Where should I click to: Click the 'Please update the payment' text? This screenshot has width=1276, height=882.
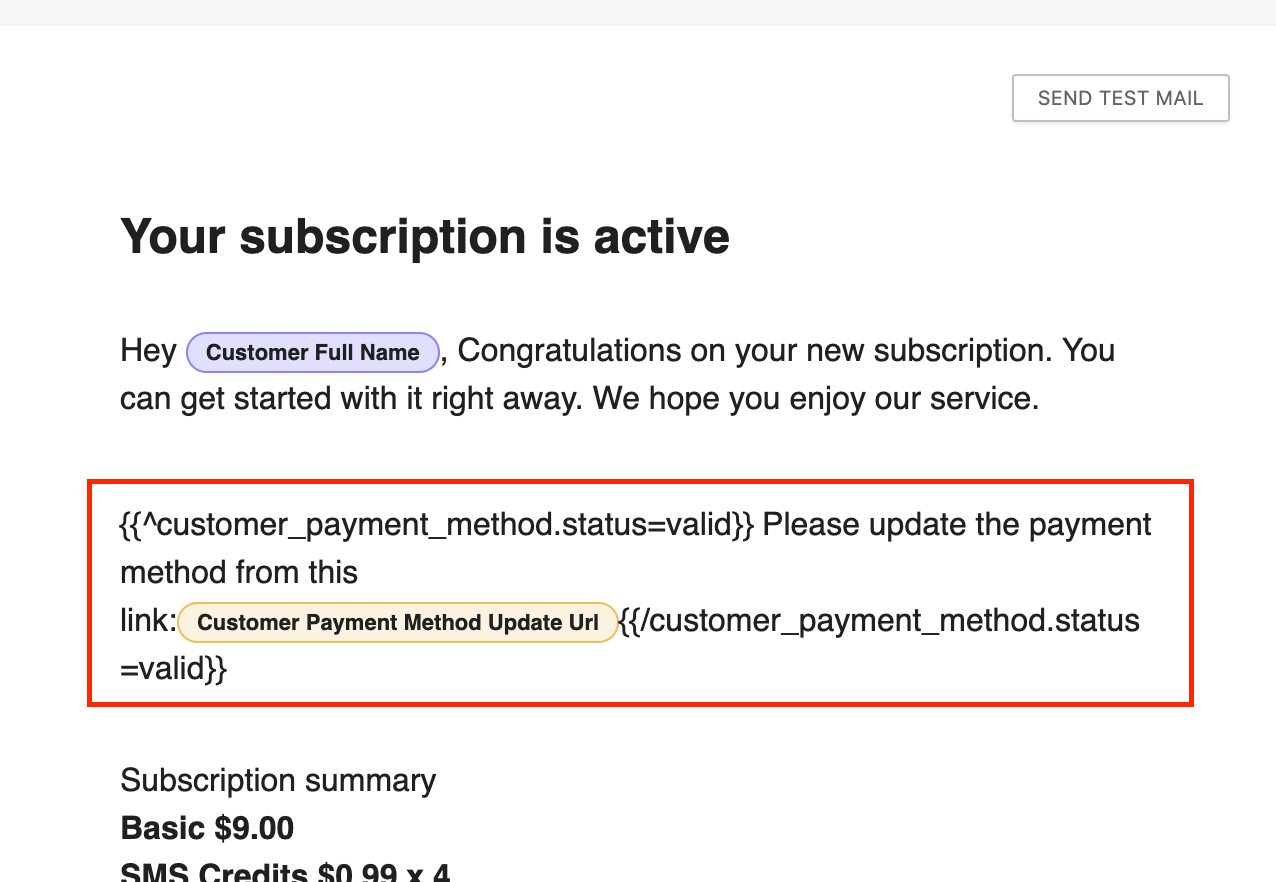[957, 525]
